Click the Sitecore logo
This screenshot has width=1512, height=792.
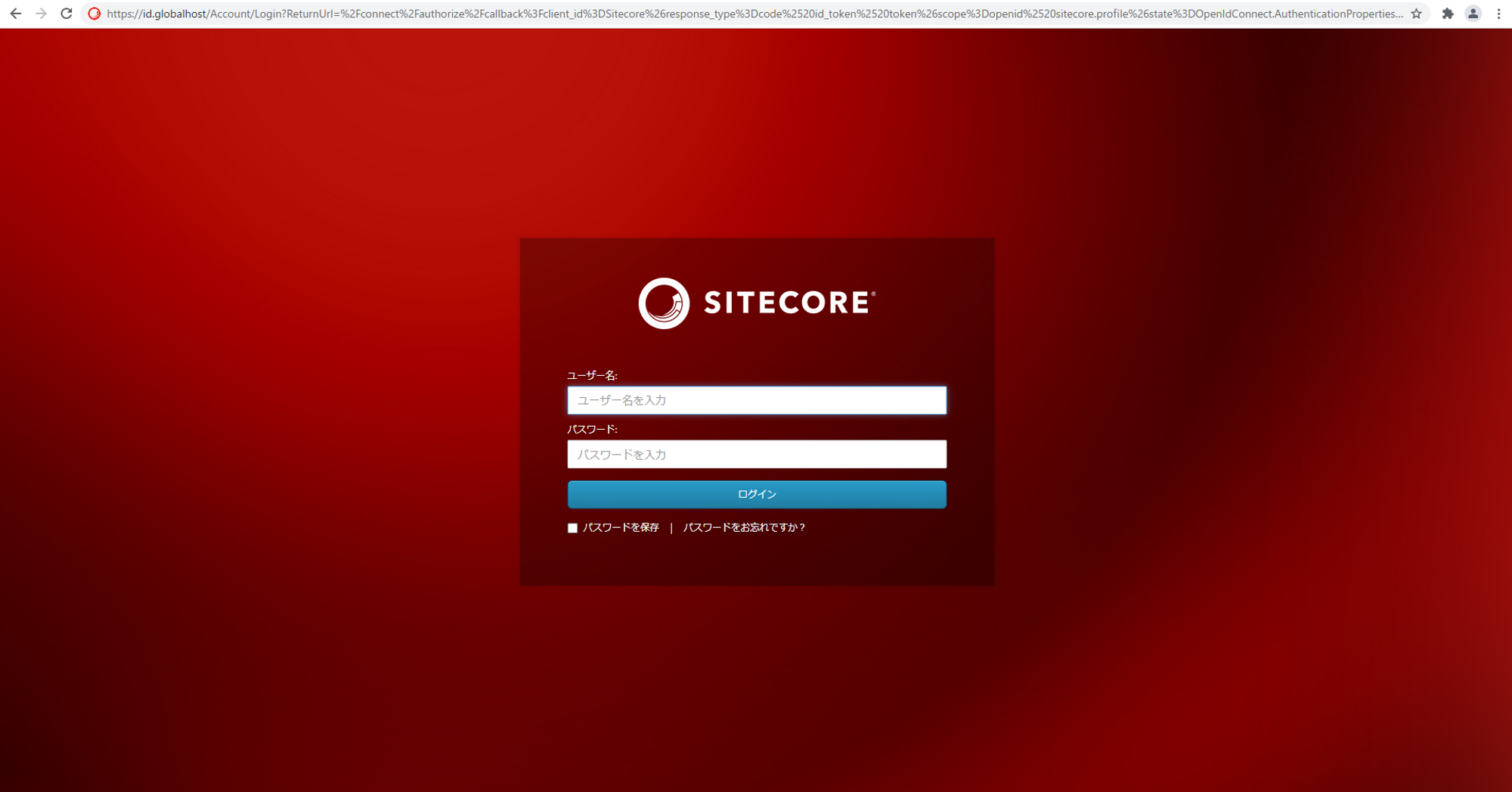757,303
